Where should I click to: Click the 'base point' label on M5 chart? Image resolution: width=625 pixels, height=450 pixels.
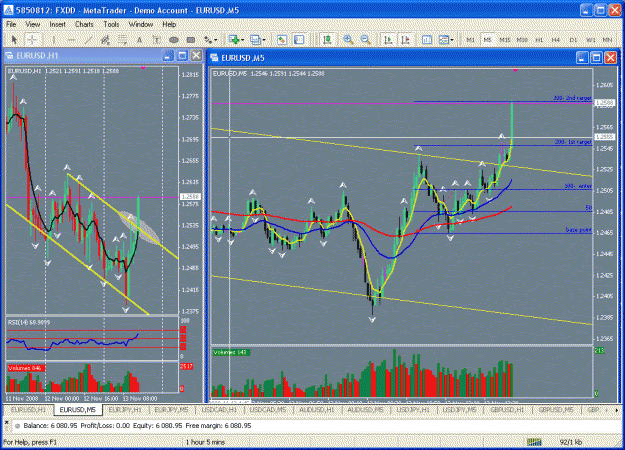(578, 230)
